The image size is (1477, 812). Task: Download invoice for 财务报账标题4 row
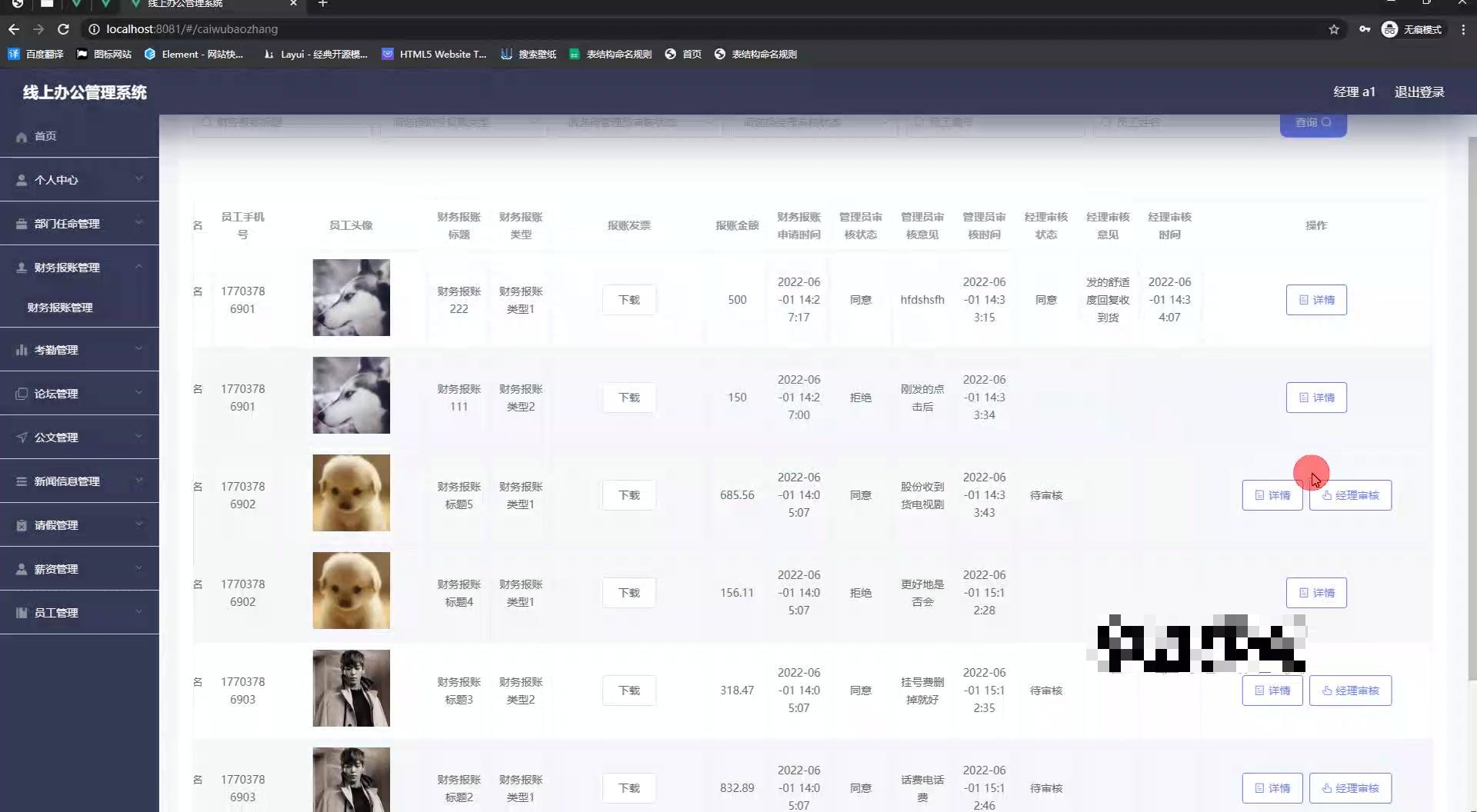(x=629, y=593)
